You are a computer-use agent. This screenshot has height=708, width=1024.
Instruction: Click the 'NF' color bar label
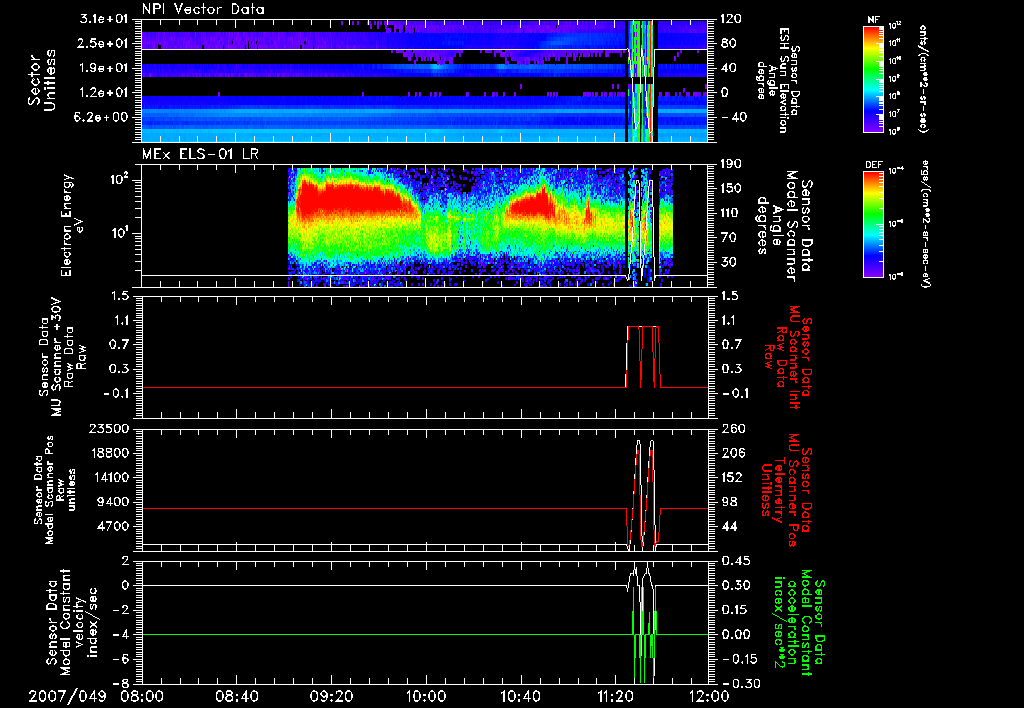click(x=874, y=20)
